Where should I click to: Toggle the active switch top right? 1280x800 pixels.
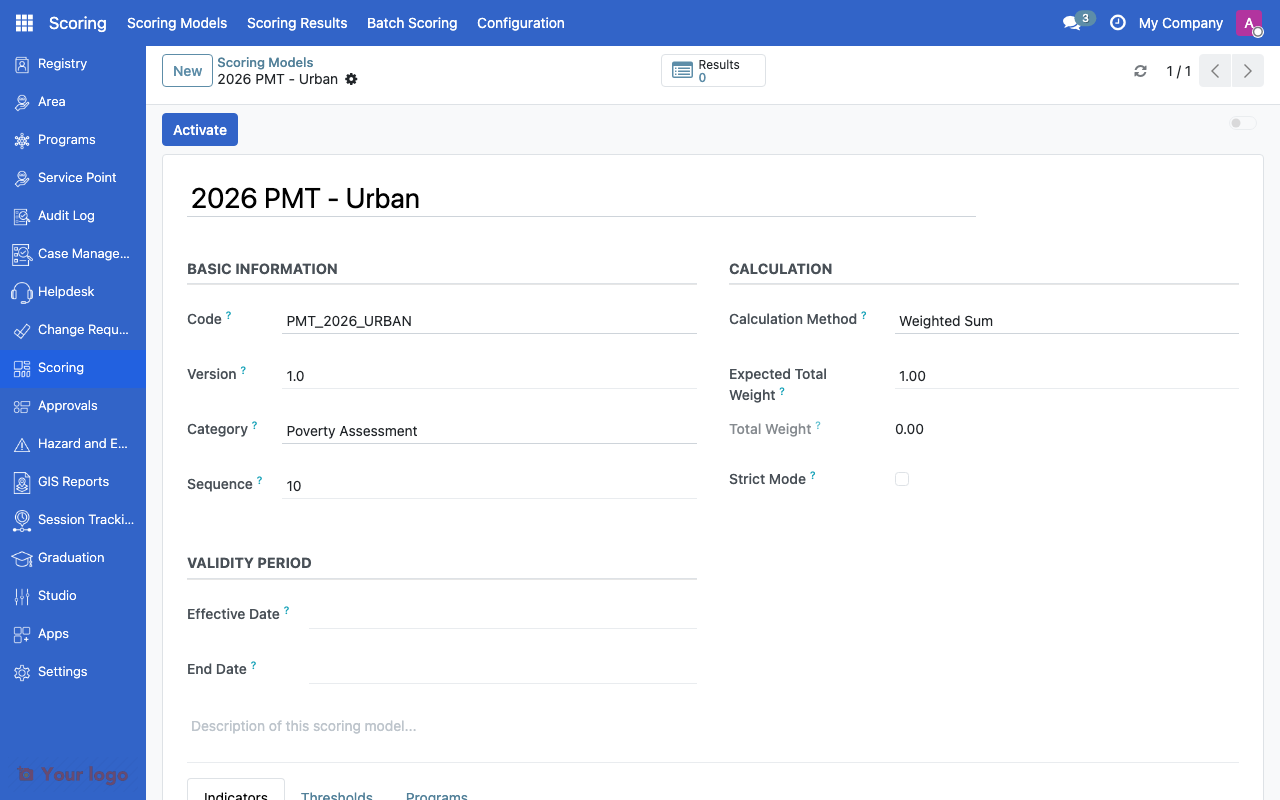click(1243, 123)
